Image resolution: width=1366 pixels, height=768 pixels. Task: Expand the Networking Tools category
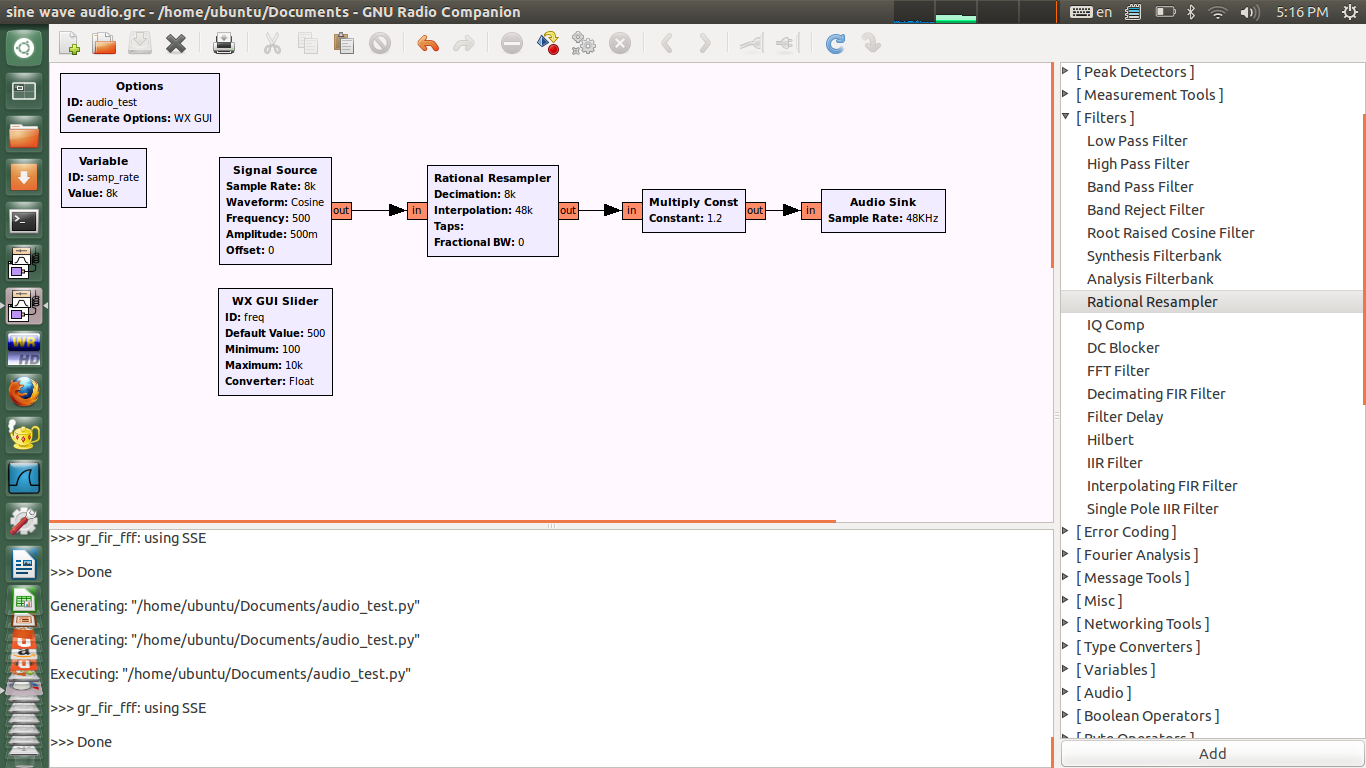pos(1066,623)
